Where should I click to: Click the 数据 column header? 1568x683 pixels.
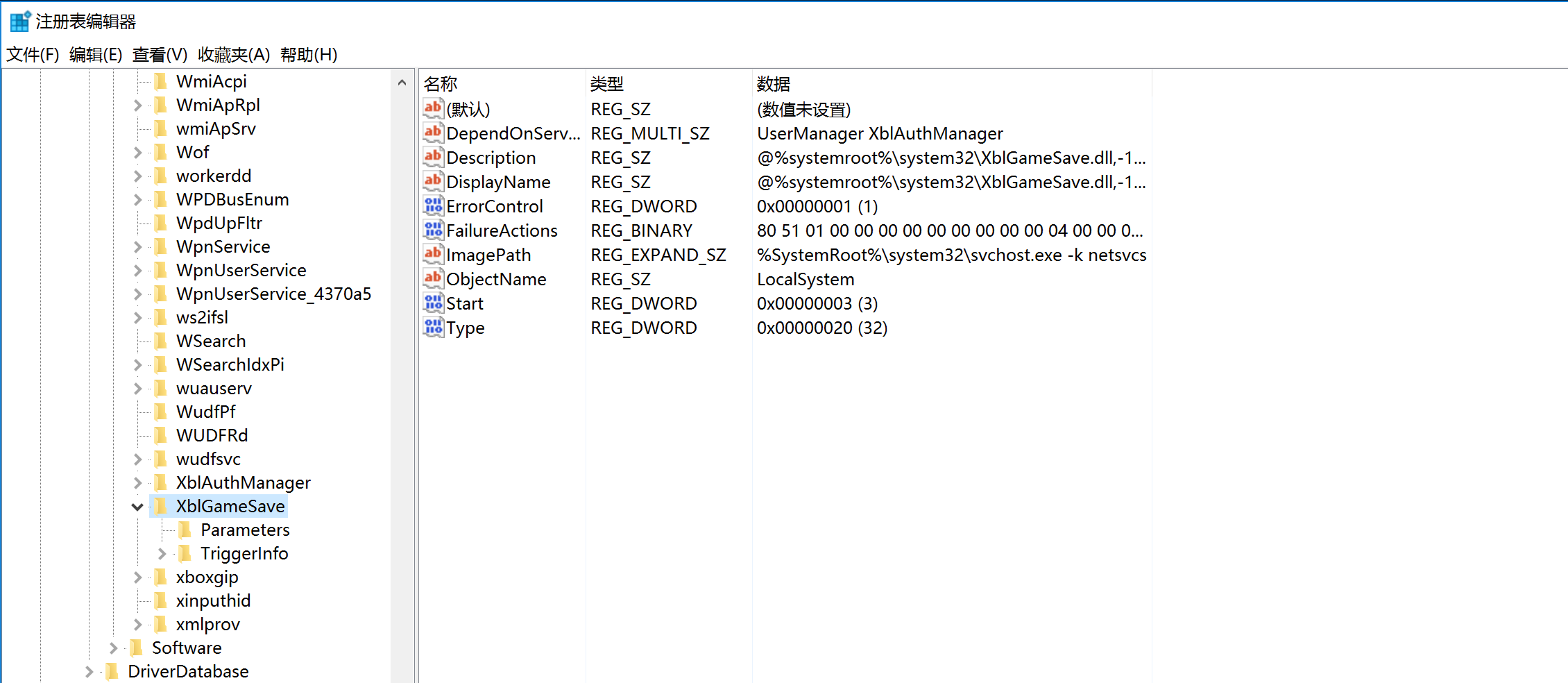coord(774,84)
